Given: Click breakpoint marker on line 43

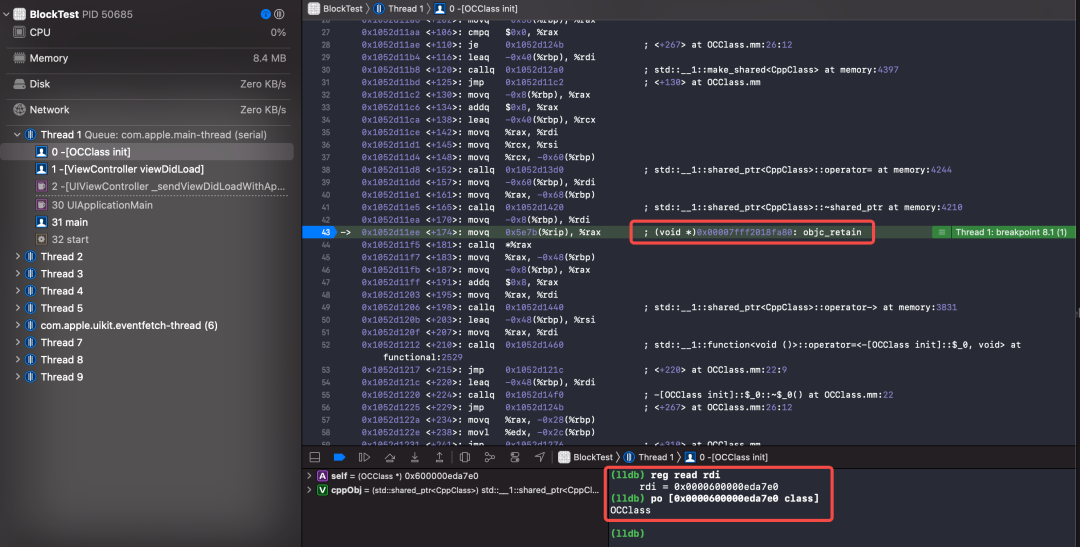Looking at the screenshot, I should (x=319, y=232).
